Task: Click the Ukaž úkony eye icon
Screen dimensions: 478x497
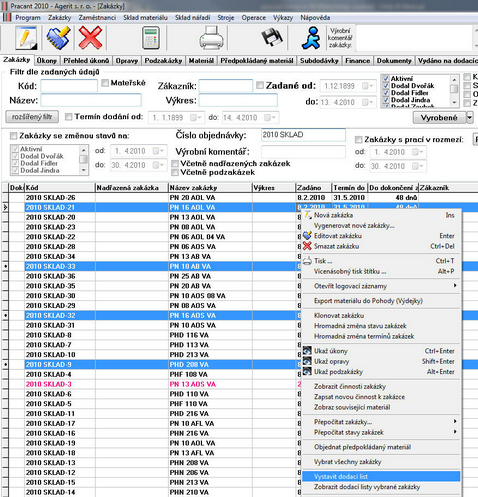Action: pyautogui.click(x=307, y=351)
